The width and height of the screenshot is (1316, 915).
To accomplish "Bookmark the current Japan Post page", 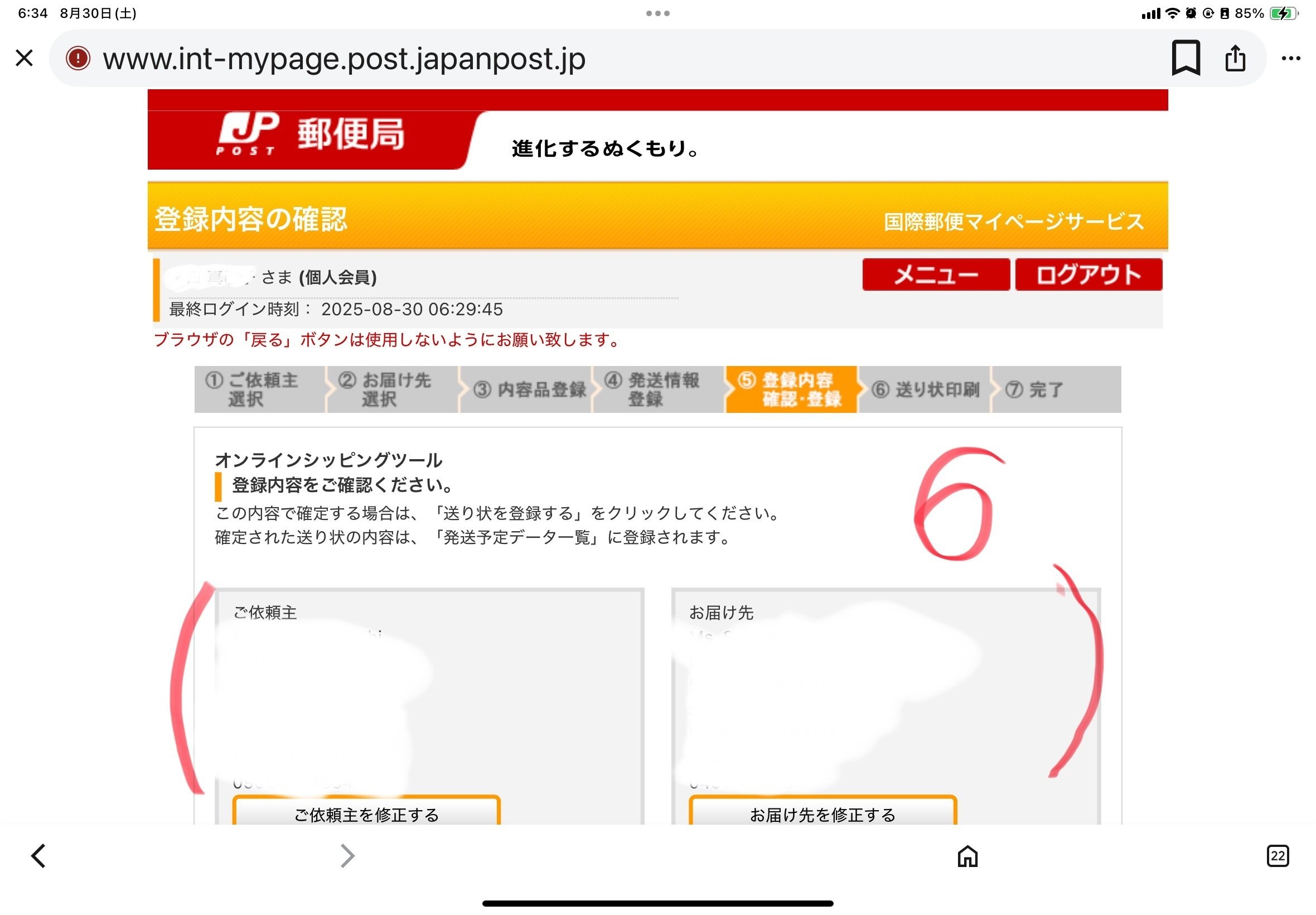I will (1185, 59).
